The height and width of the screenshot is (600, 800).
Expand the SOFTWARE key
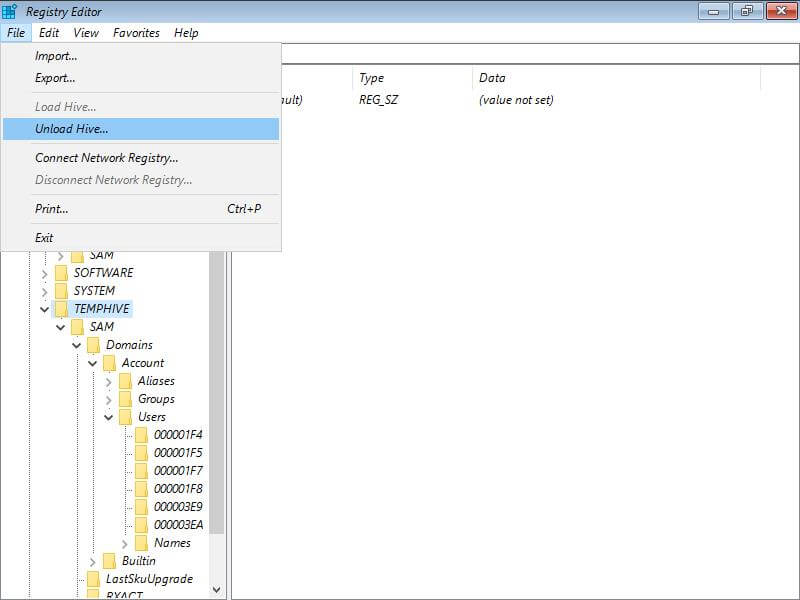pos(44,274)
